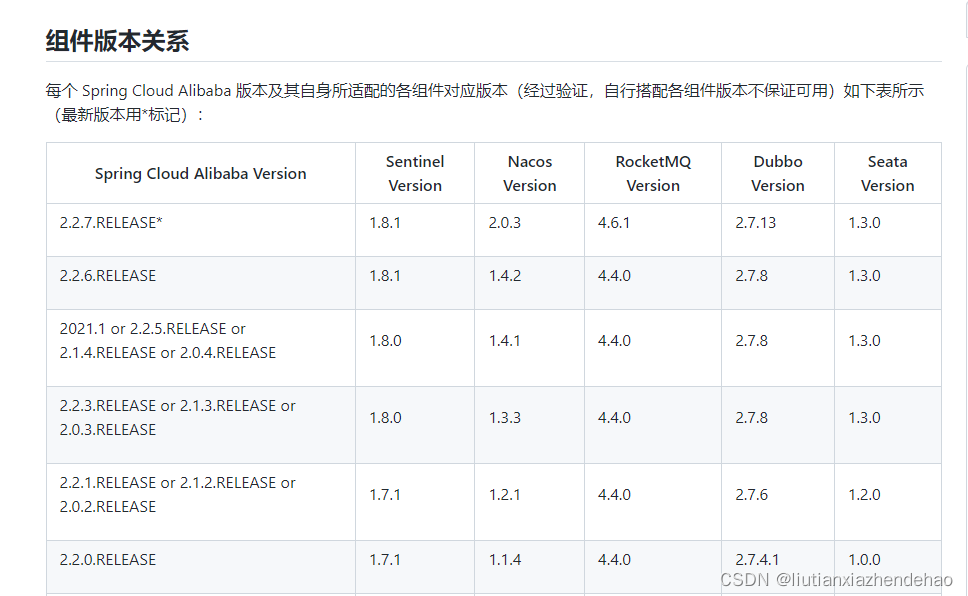Select RocketMQ 4.4.0 in the 2.2.1.RELEASE row

point(614,495)
